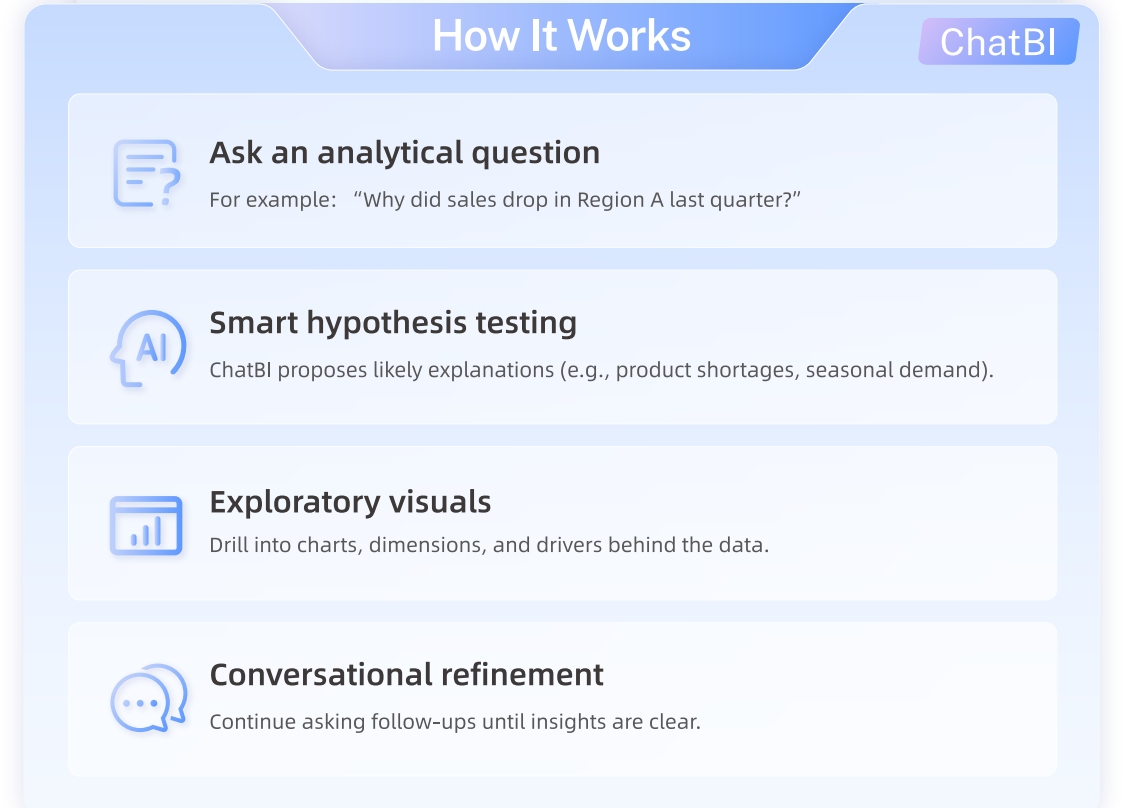Viewport: 1124px width, 808px height.
Task: Click the Drill into charts description text
Action: tap(489, 546)
